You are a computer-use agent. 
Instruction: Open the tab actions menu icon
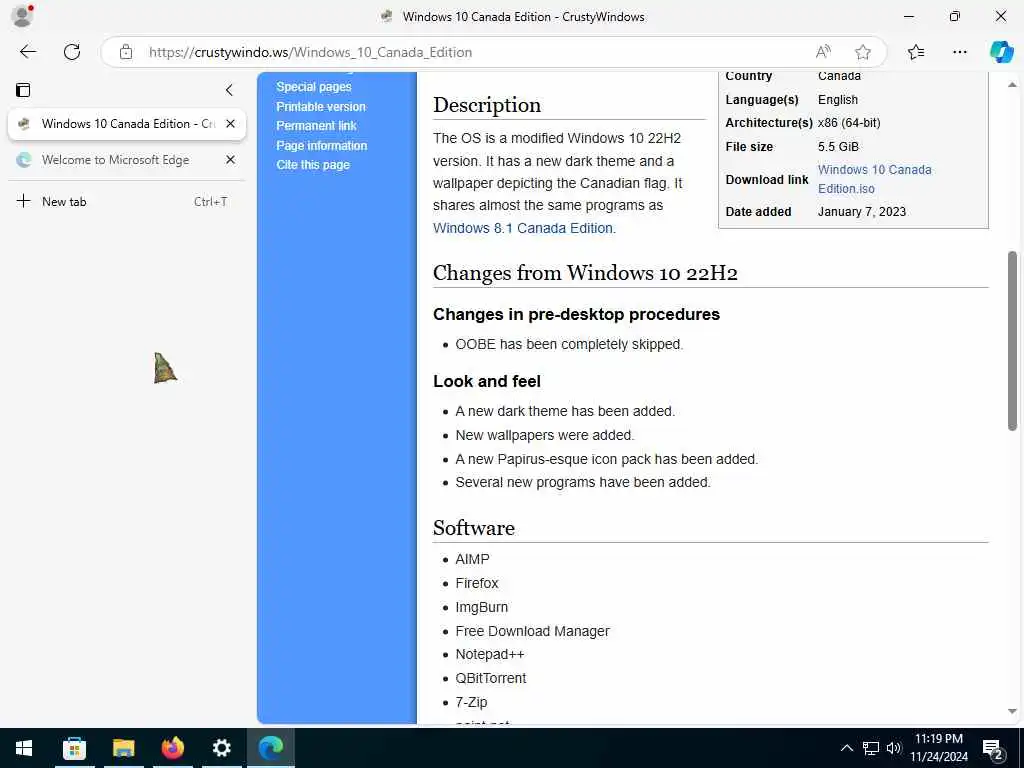[23, 90]
